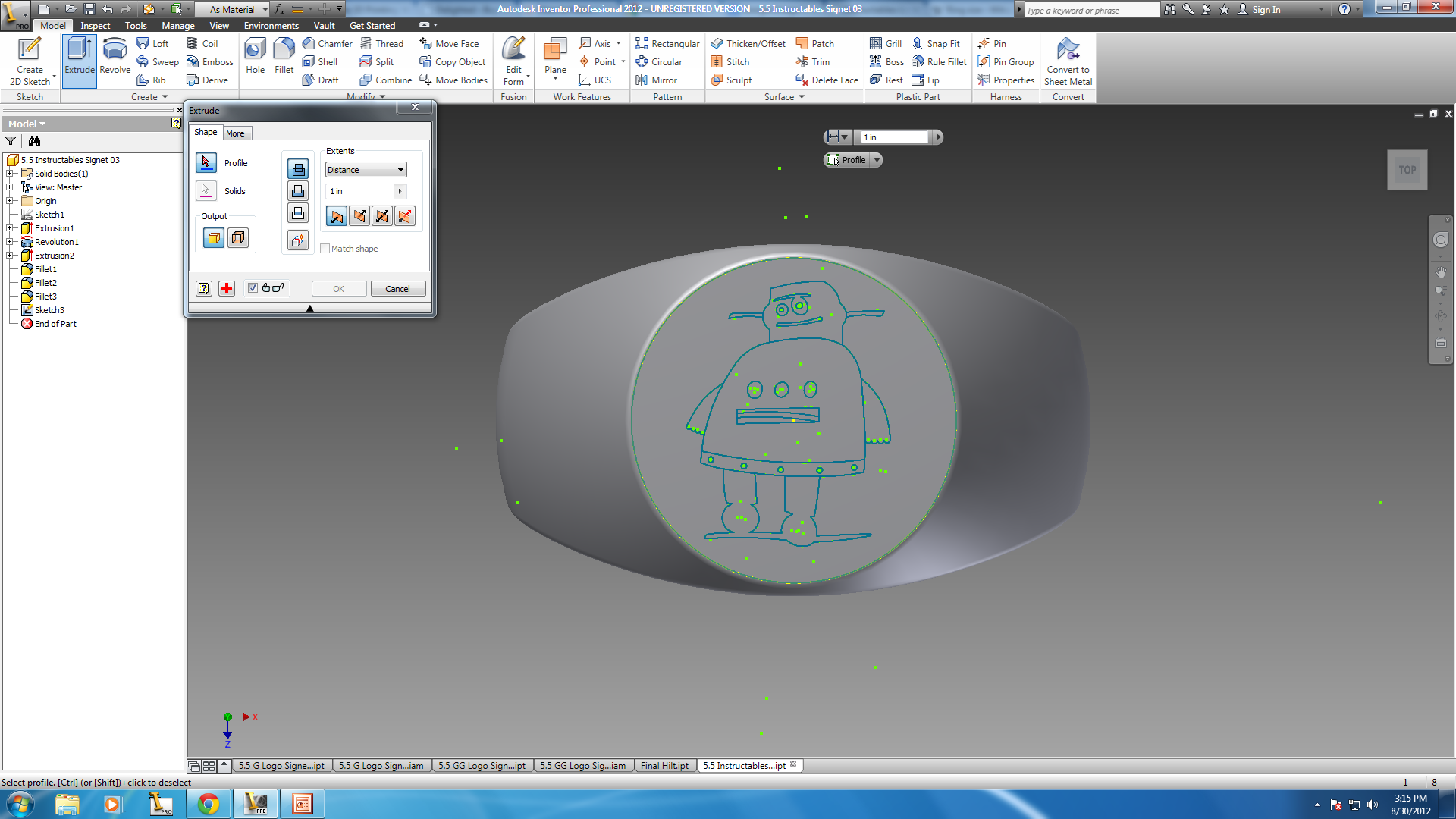Click the Emboss tool
The width and height of the screenshot is (1456, 819).
(x=210, y=61)
